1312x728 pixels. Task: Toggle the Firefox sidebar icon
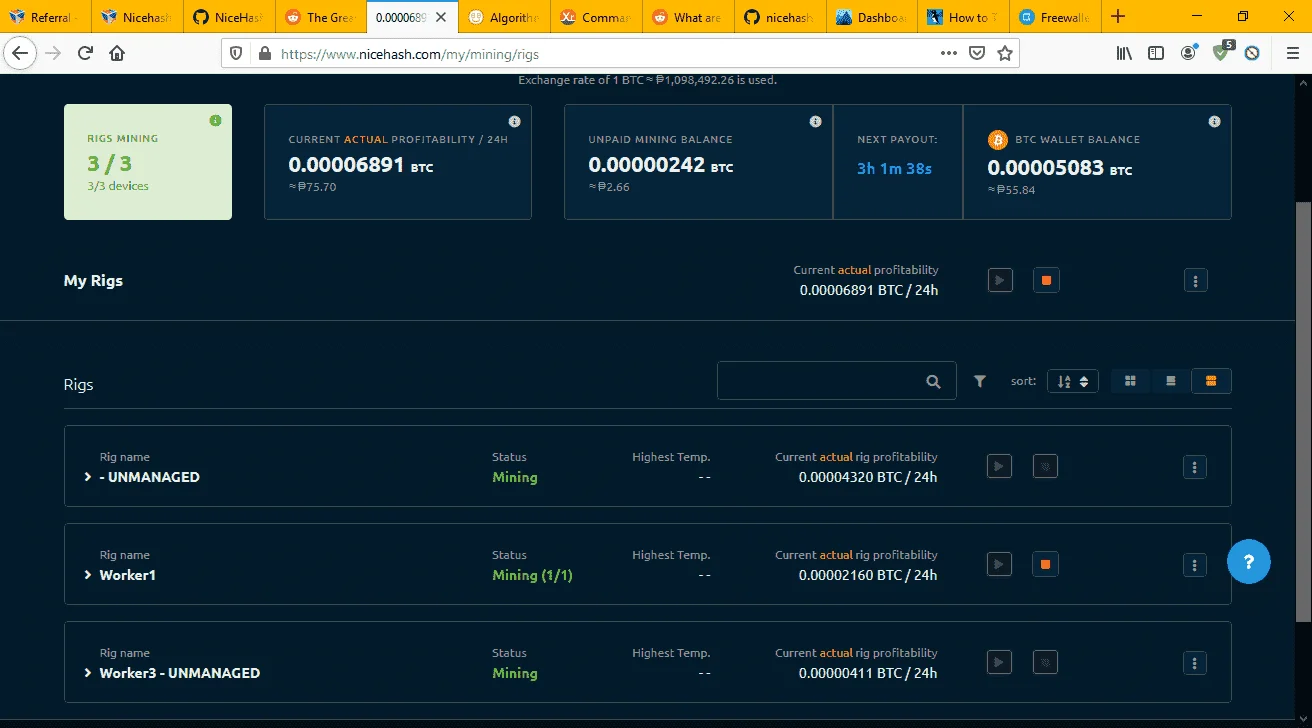point(1156,53)
